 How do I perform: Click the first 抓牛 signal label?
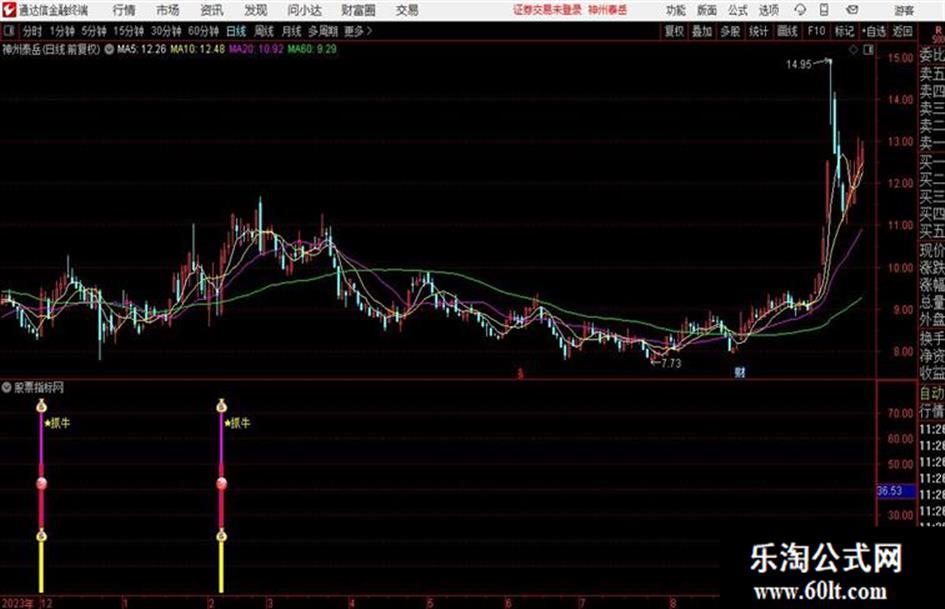(x=58, y=423)
